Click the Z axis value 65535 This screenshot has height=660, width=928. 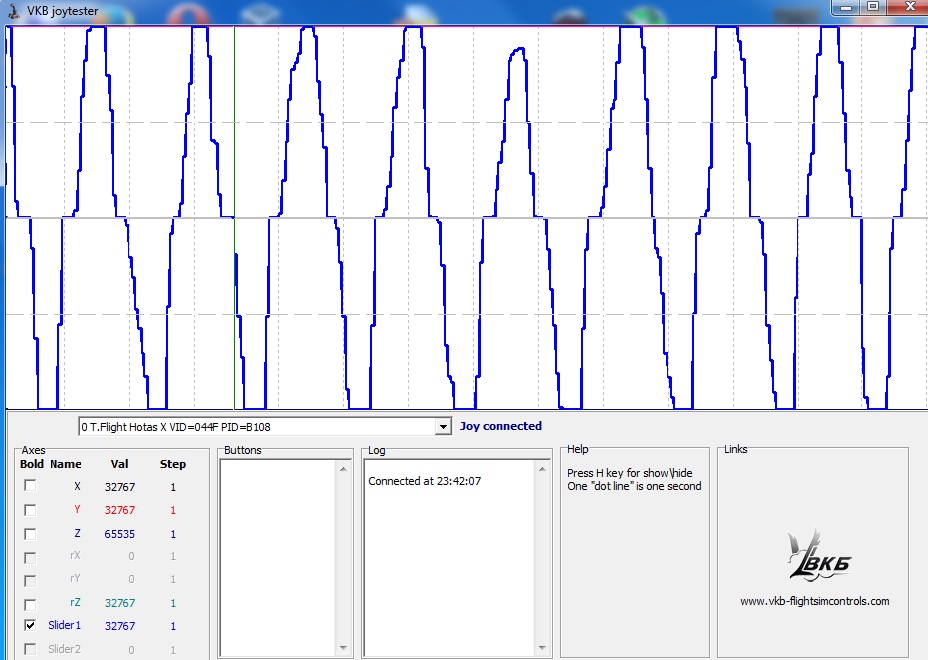pyautogui.click(x=119, y=534)
